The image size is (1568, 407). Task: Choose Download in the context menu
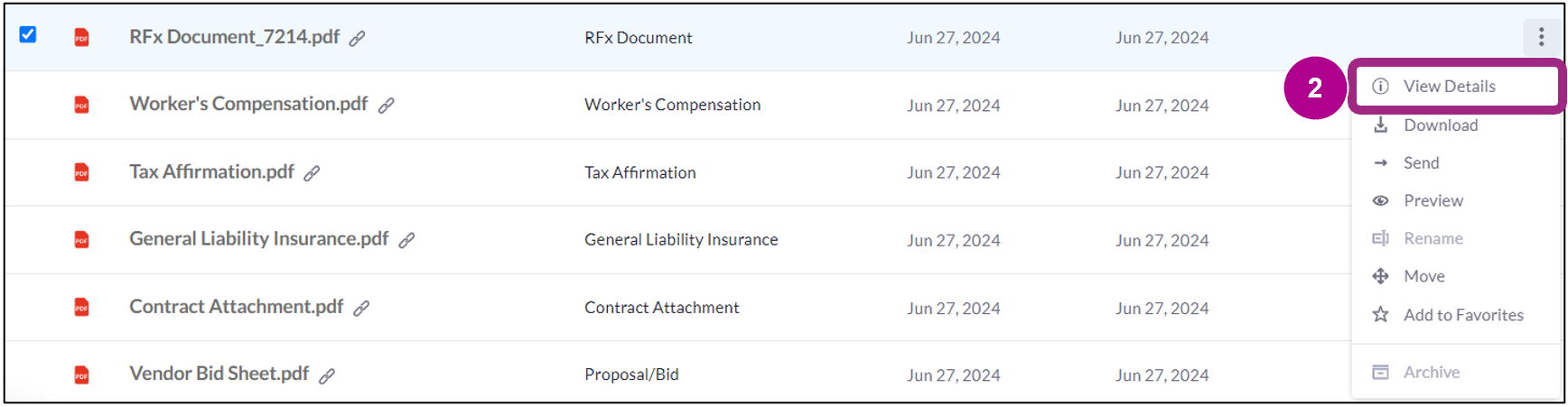1440,125
